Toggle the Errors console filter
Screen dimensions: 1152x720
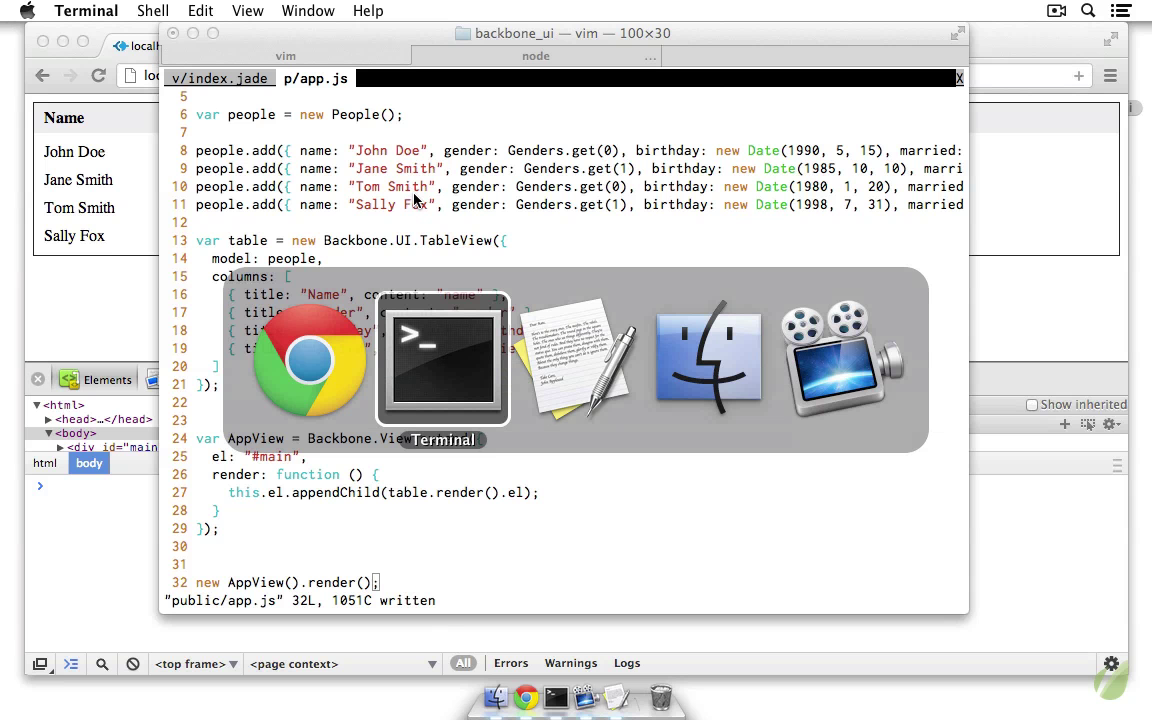(x=510, y=663)
